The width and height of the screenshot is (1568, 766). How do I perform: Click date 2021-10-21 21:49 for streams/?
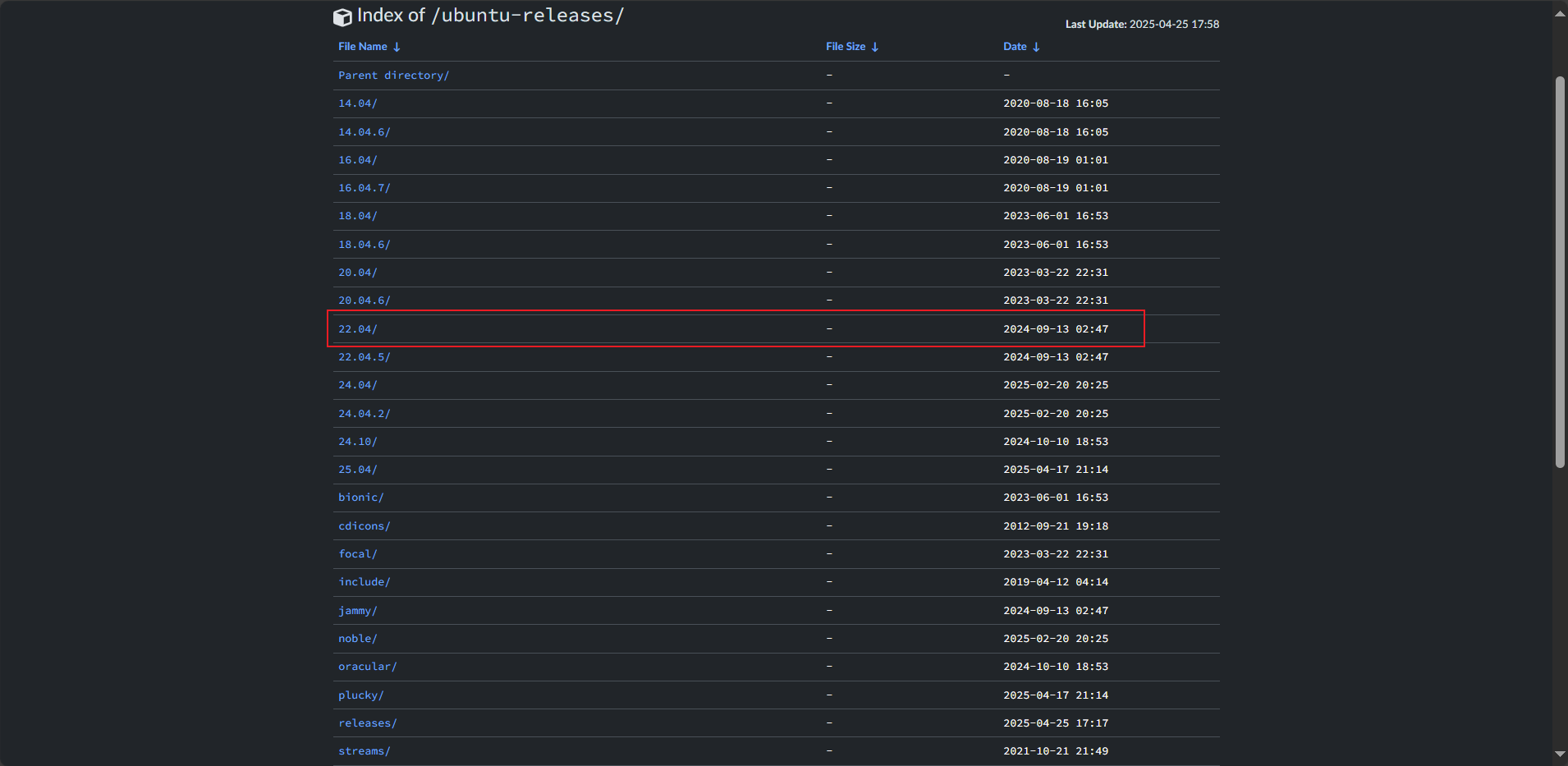pyautogui.click(x=1056, y=751)
